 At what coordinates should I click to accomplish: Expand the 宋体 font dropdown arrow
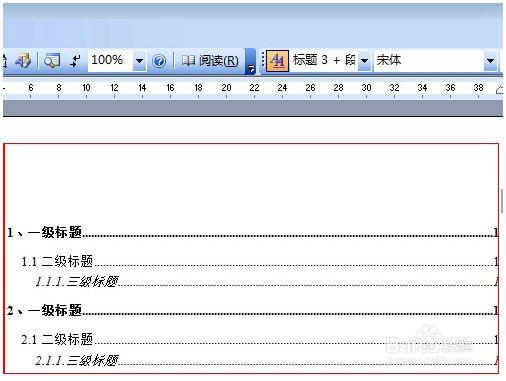click(x=490, y=61)
